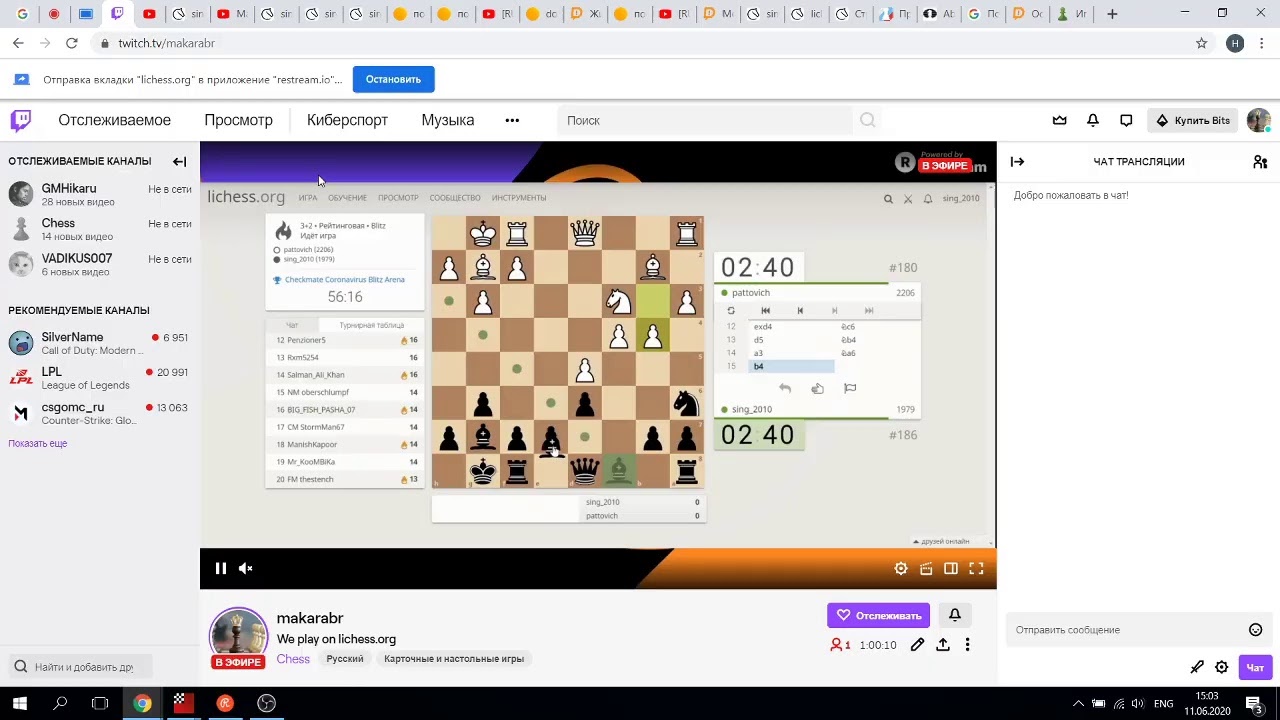Bookmark this page with star icon
This screenshot has height=720, width=1280.
click(1202, 43)
